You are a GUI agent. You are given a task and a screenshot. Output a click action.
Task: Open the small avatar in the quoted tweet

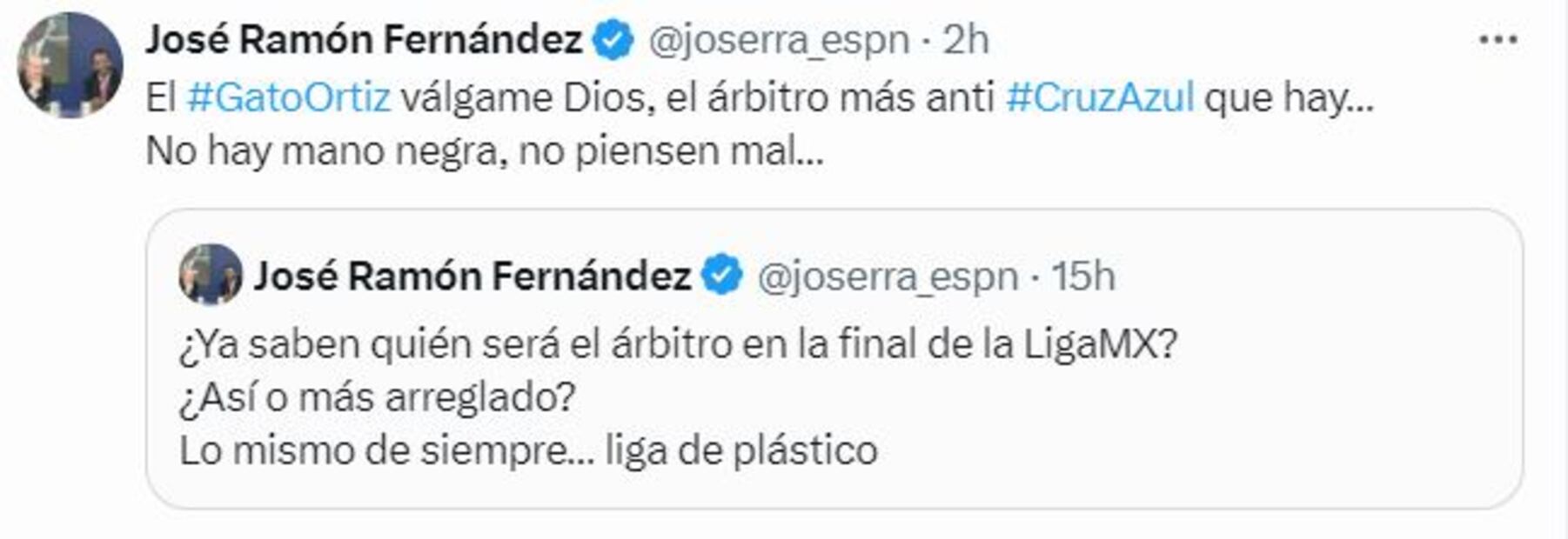tap(211, 276)
